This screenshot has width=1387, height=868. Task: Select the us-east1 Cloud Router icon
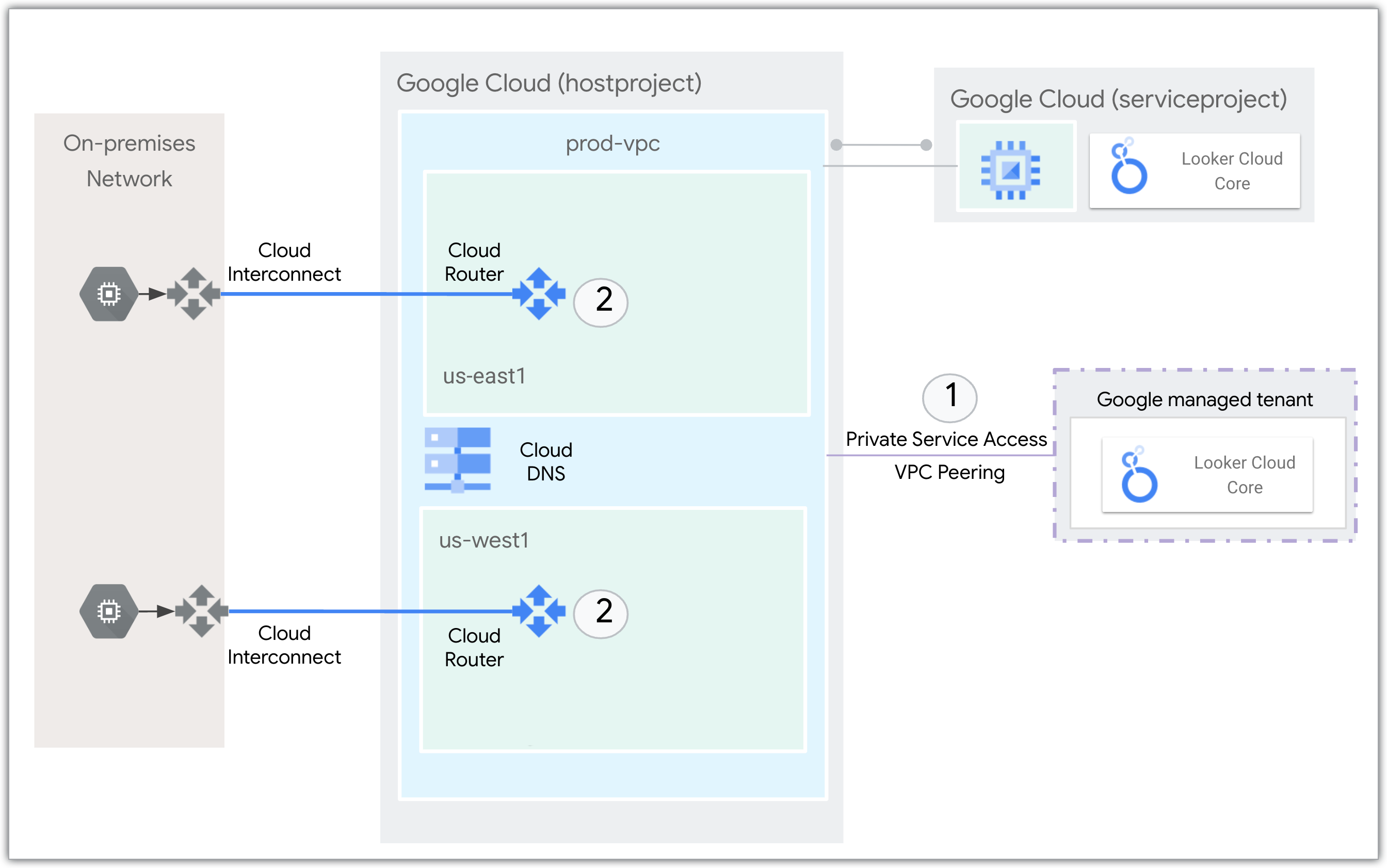tap(538, 294)
